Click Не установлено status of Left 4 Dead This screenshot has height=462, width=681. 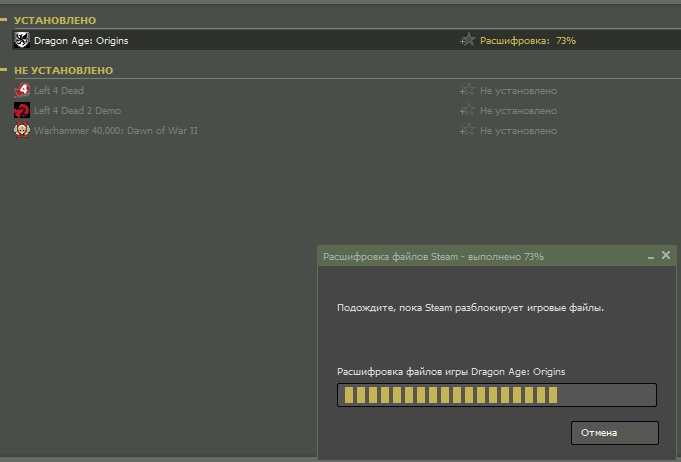click(518, 91)
